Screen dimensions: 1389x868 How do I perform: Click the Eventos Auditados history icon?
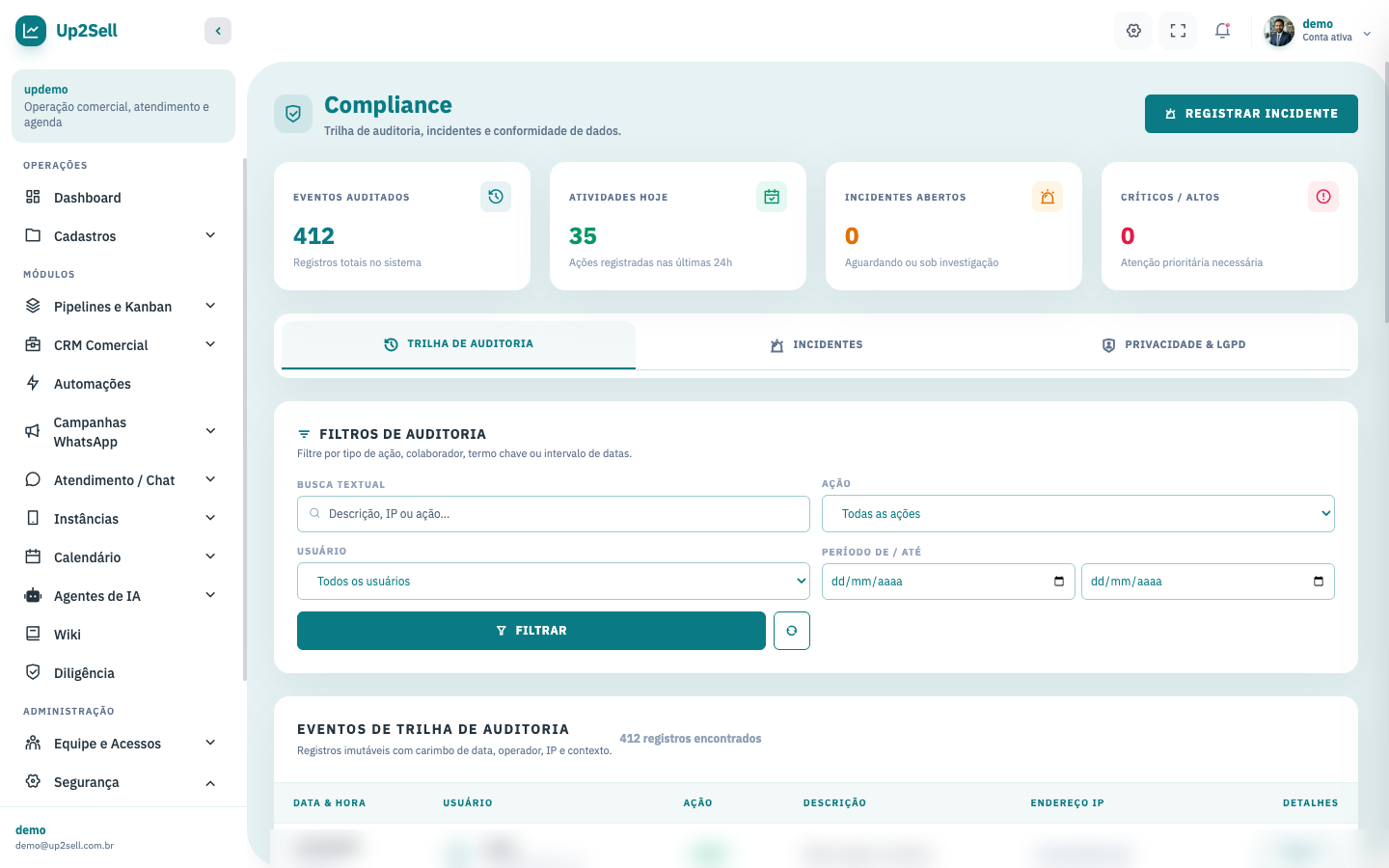pyautogui.click(x=496, y=197)
